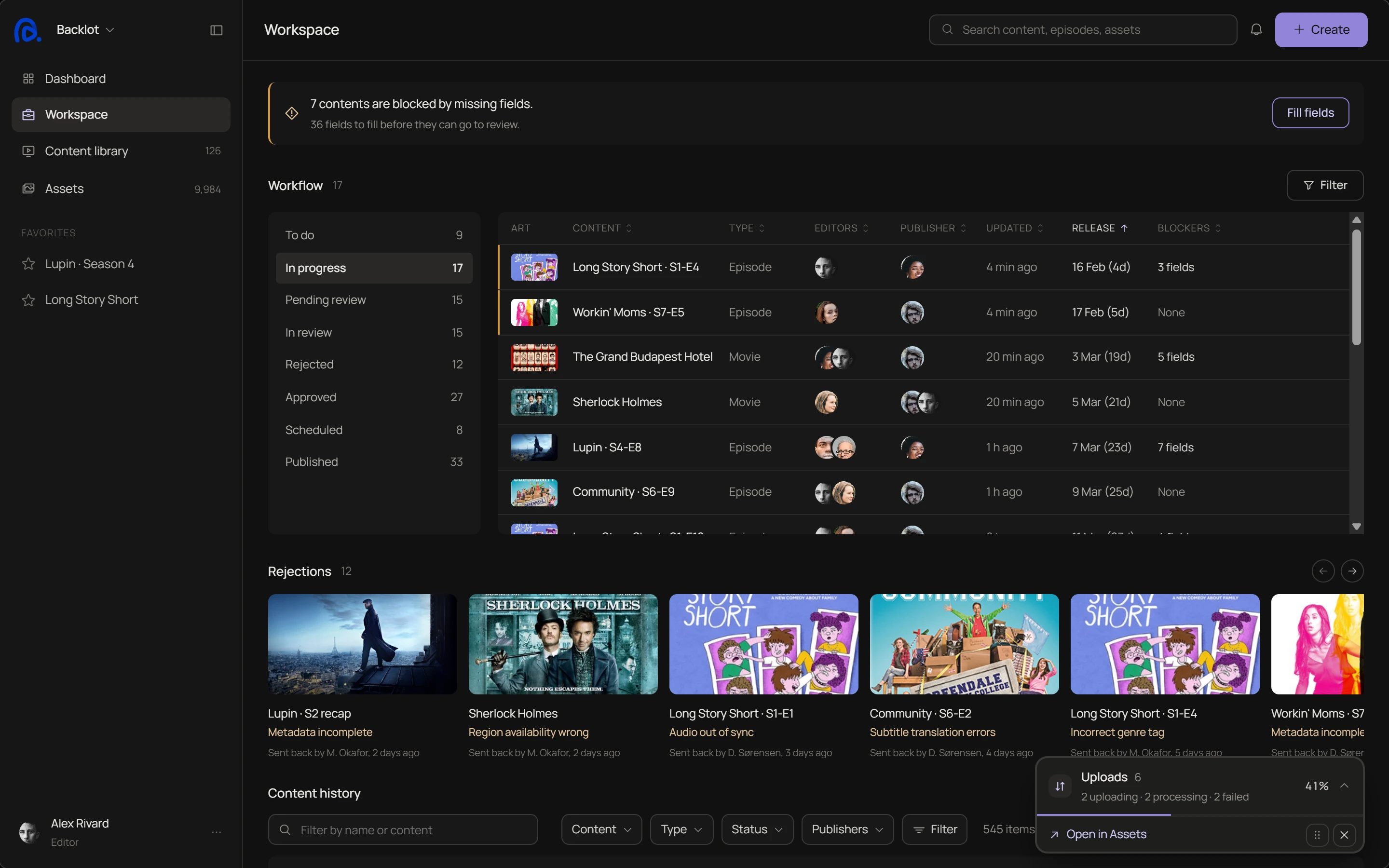Click the uploads transfer arrows icon
Viewport: 1389px width, 868px height.
tap(1060, 786)
